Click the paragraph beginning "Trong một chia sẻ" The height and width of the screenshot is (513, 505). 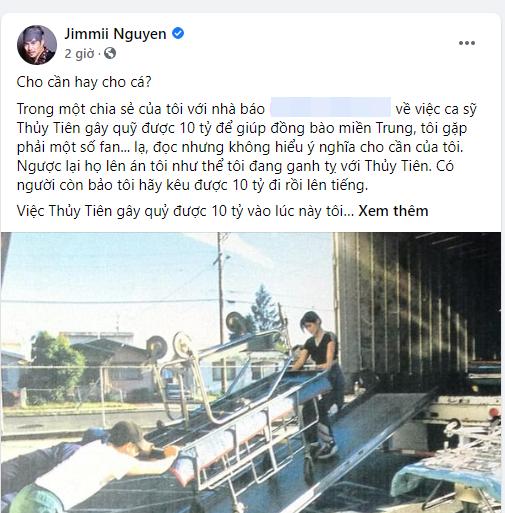pyautogui.click(x=247, y=147)
